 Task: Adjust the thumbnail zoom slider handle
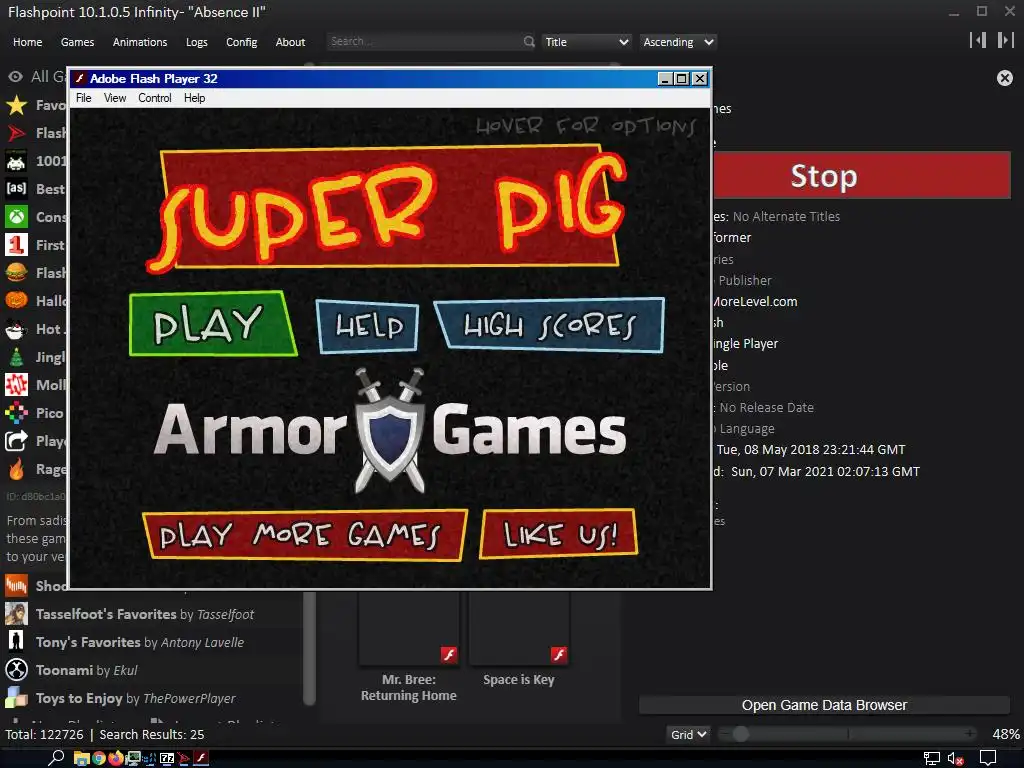pyautogui.click(x=741, y=734)
